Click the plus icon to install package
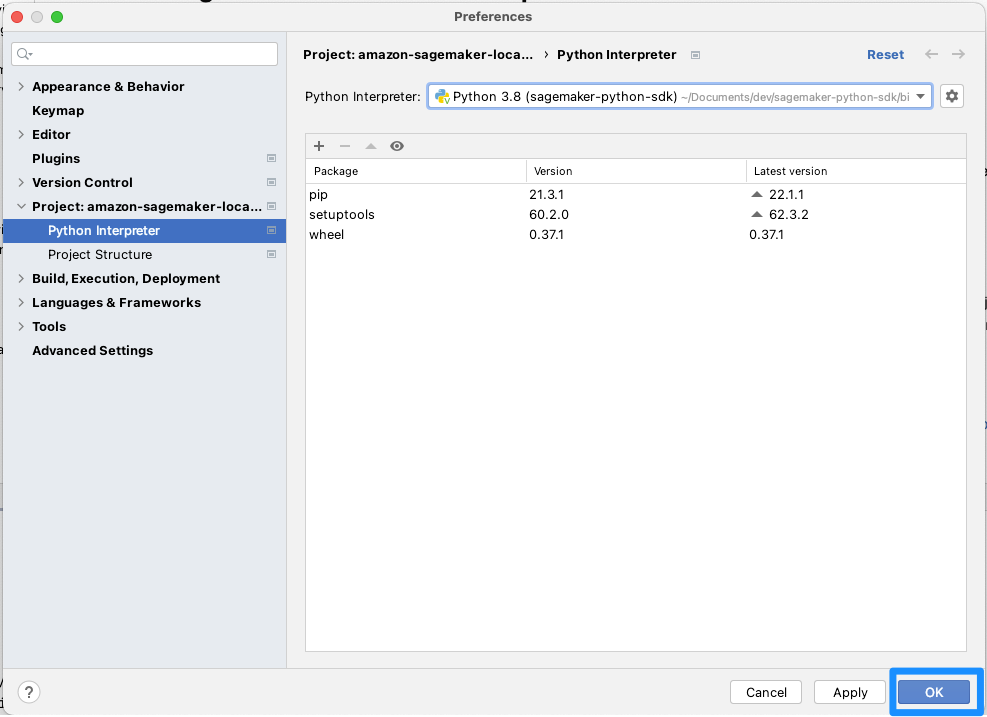Image resolution: width=987 pixels, height=717 pixels. coord(319,146)
